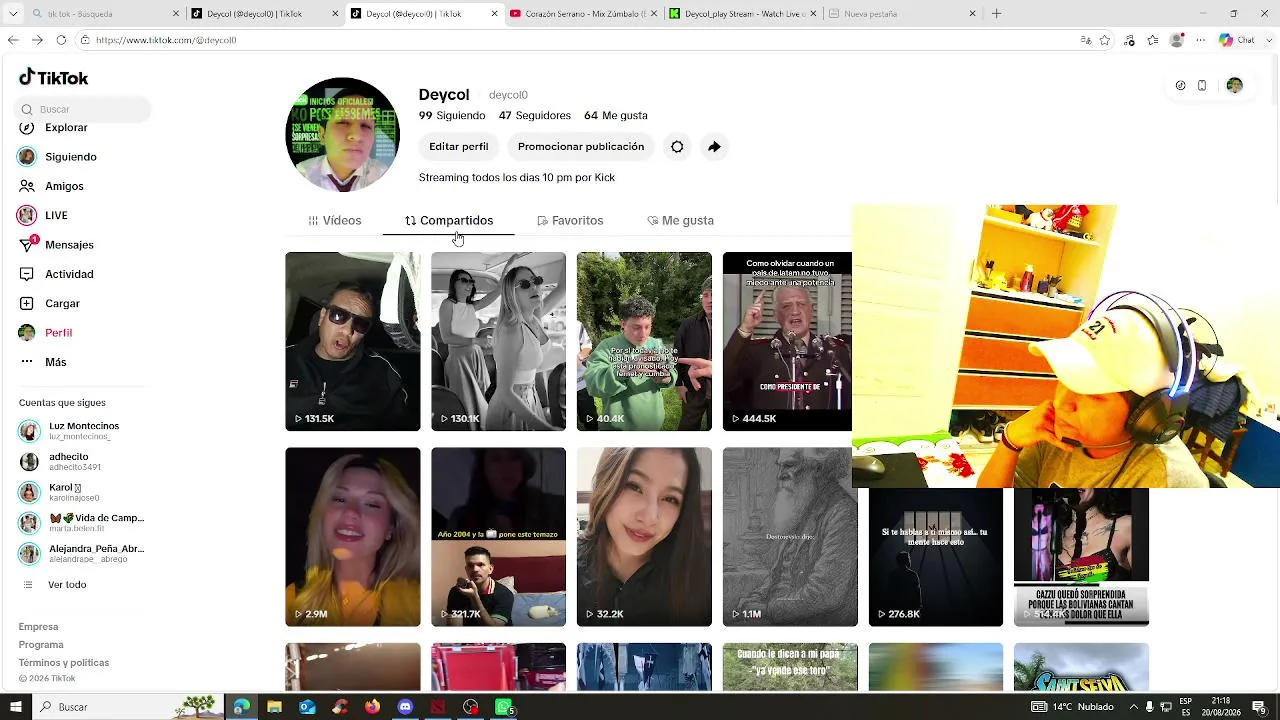Switch to the tik tok - Búsqueda tab
The width and height of the screenshot is (1280, 720).
pos(105,14)
